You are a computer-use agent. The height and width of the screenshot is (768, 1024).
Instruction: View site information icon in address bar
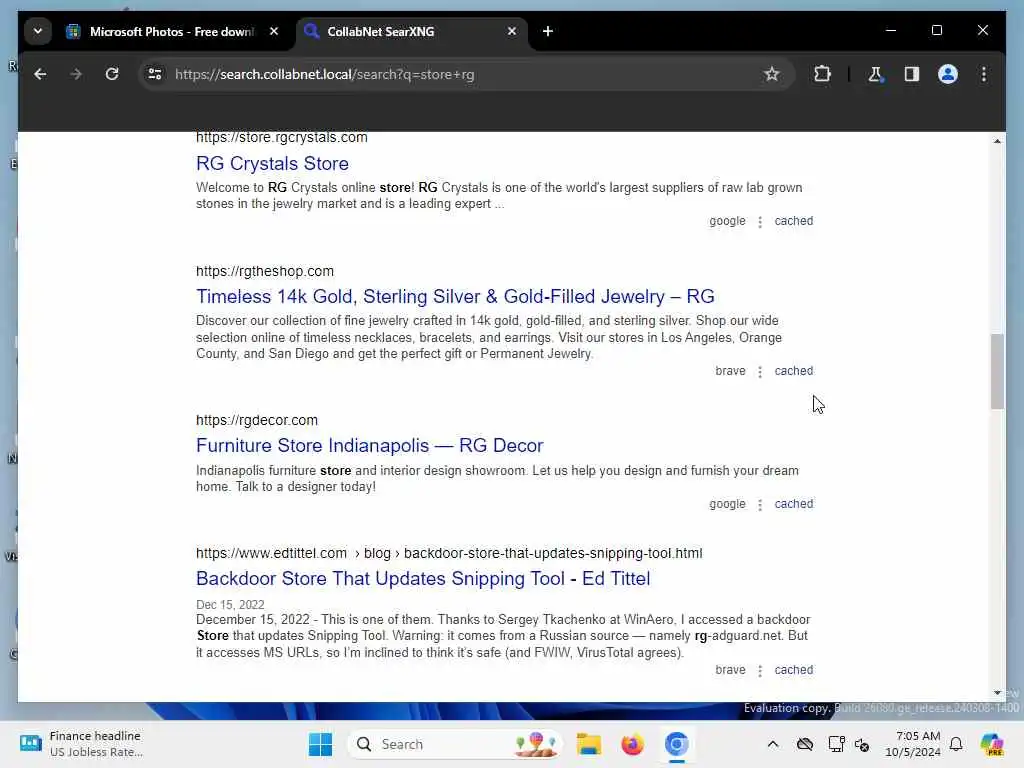pos(155,74)
